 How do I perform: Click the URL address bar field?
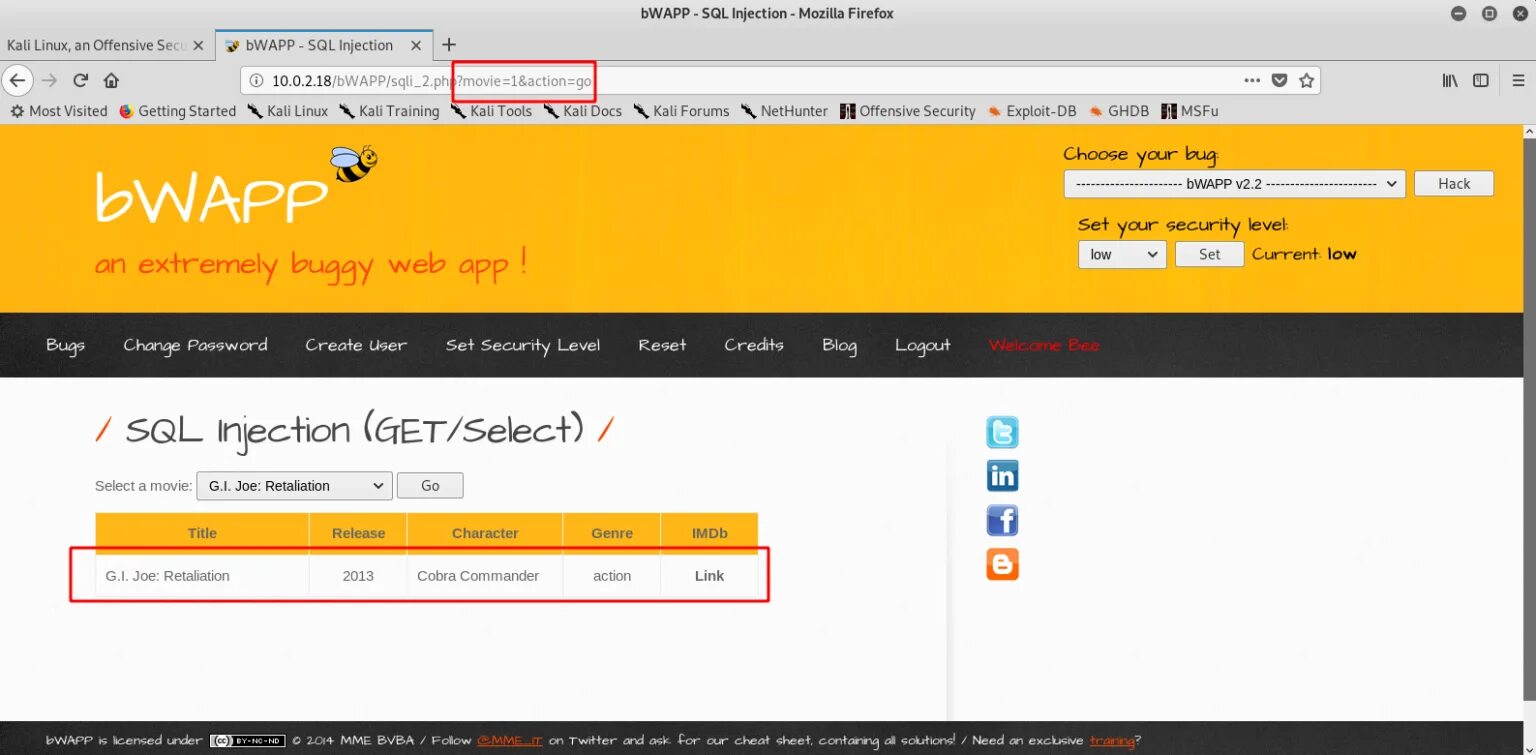pyautogui.click(x=780, y=80)
